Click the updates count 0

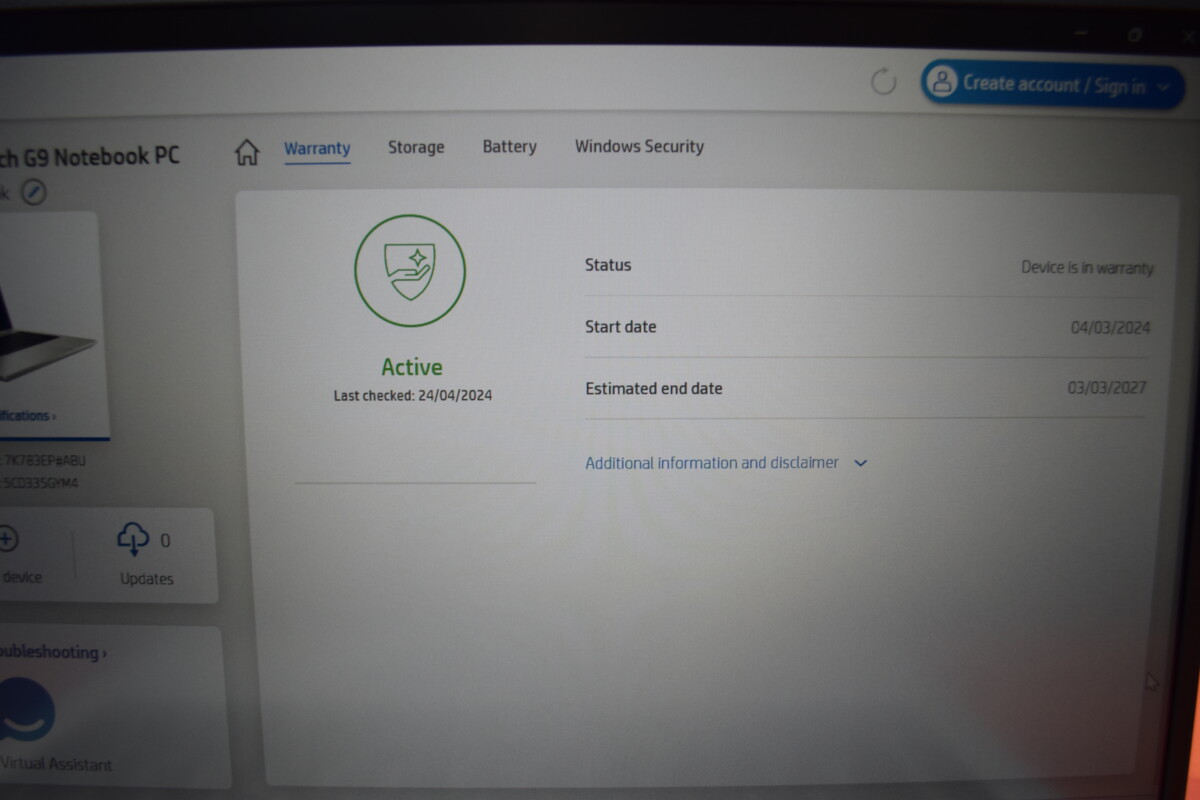pyautogui.click(x=165, y=541)
